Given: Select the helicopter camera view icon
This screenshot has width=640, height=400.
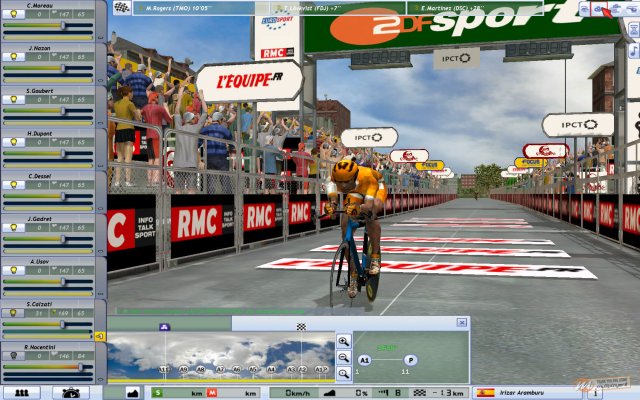Looking at the screenshot, I should tap(632, 9).
